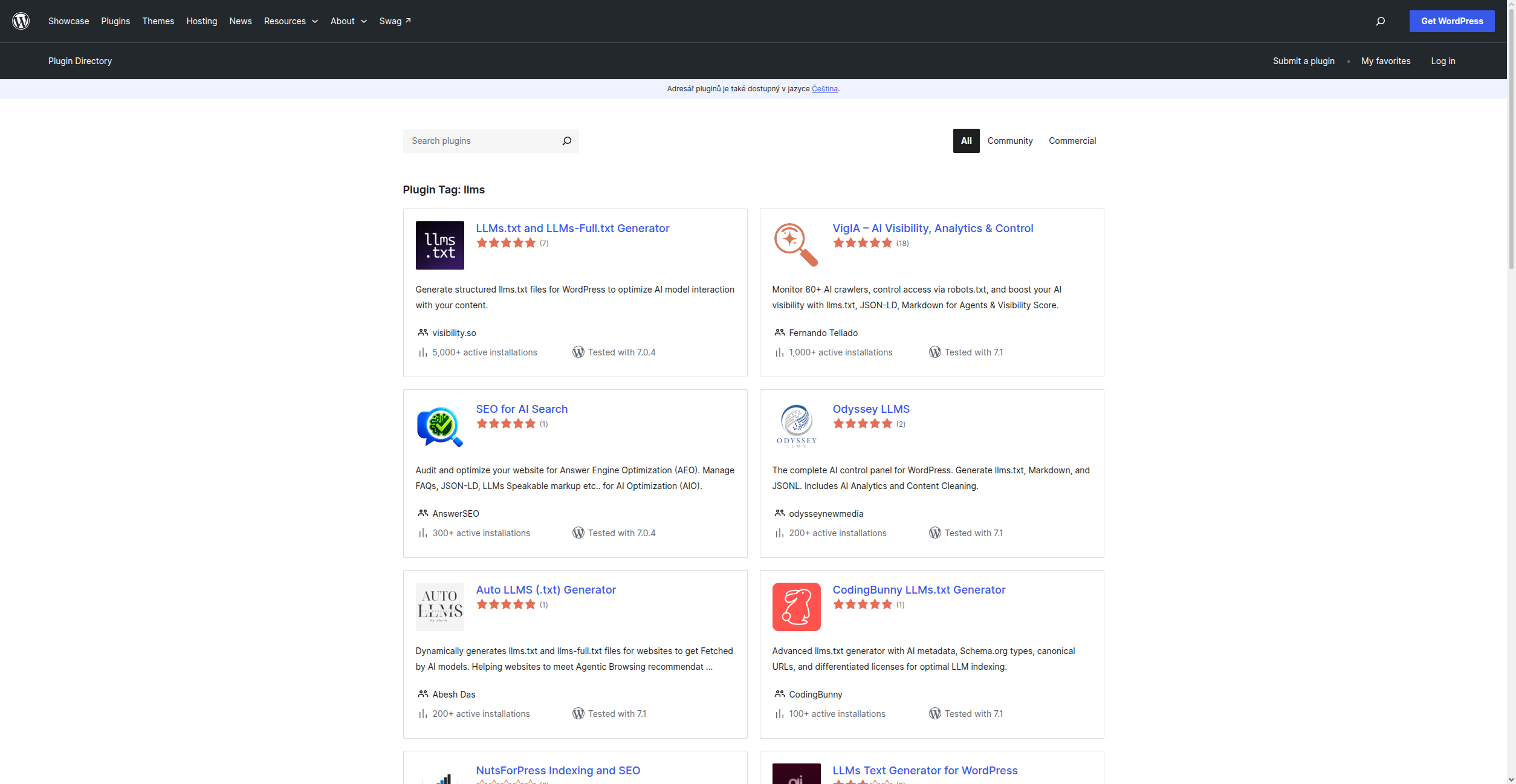Click the author icon beside AnswerSEO

click(x=423, y=513)
